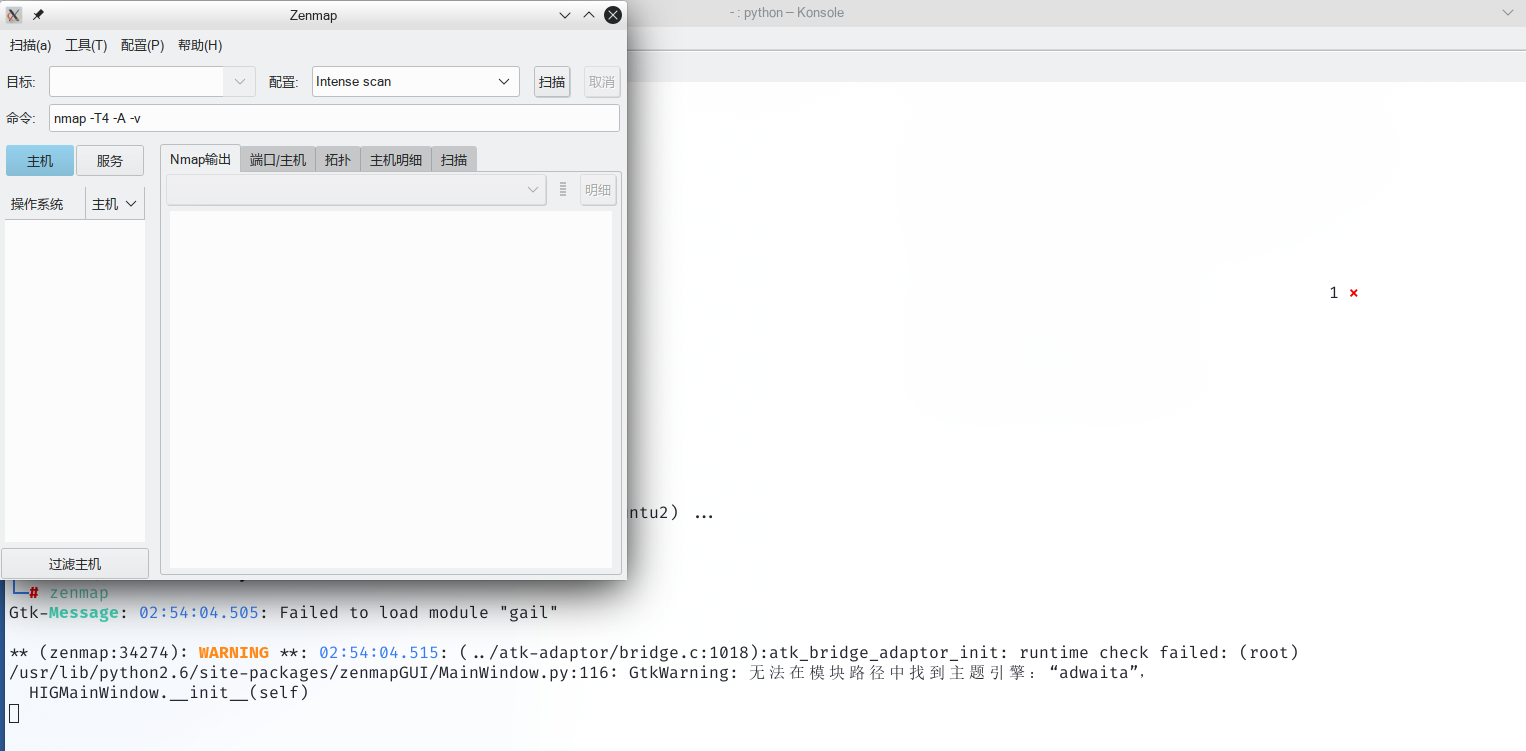The image size is (1526, 751).
Task: Switch to the 拓扑 topology tab
Action: tap(338, 160)
